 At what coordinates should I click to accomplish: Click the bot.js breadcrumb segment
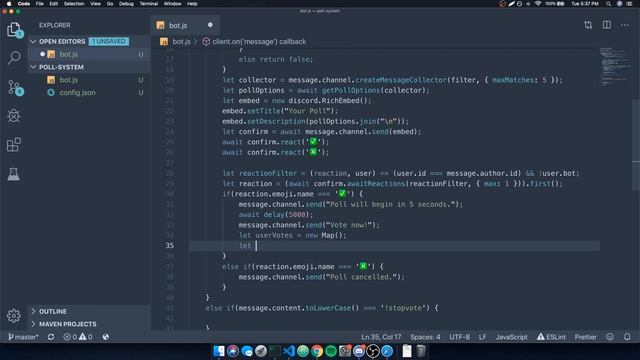(176, 42)
